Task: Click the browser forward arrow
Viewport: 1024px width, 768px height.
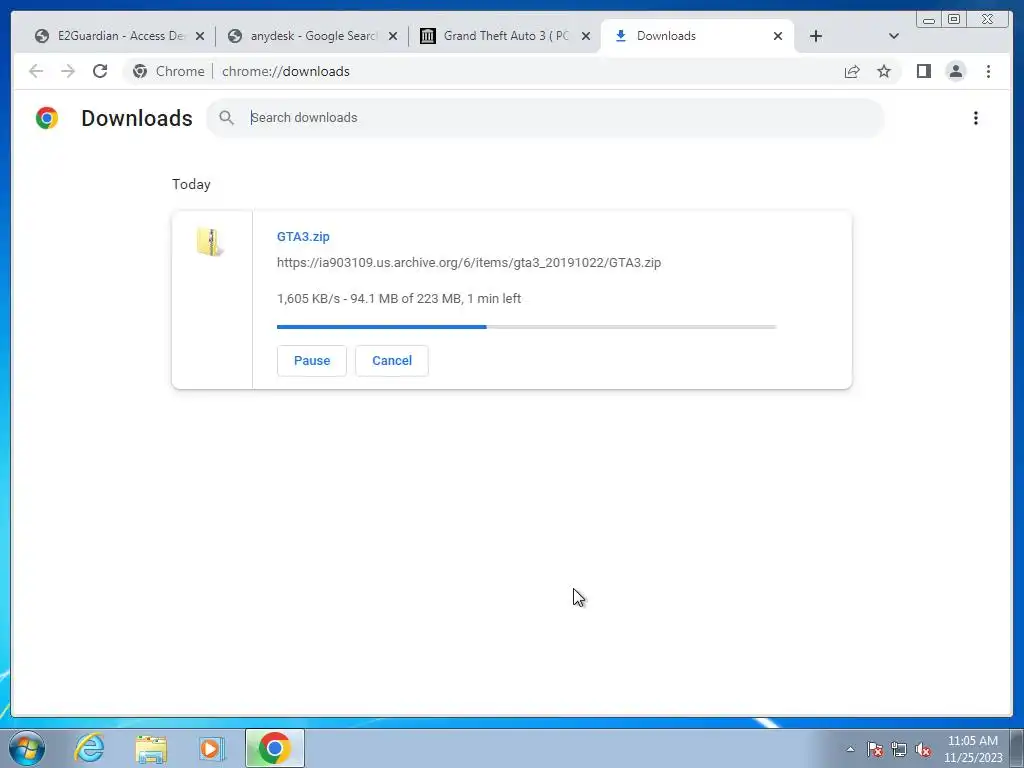Action: (68, 71)
